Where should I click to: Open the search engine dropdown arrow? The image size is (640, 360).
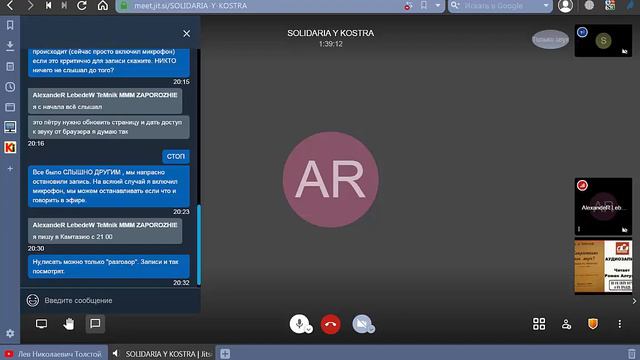546,6
